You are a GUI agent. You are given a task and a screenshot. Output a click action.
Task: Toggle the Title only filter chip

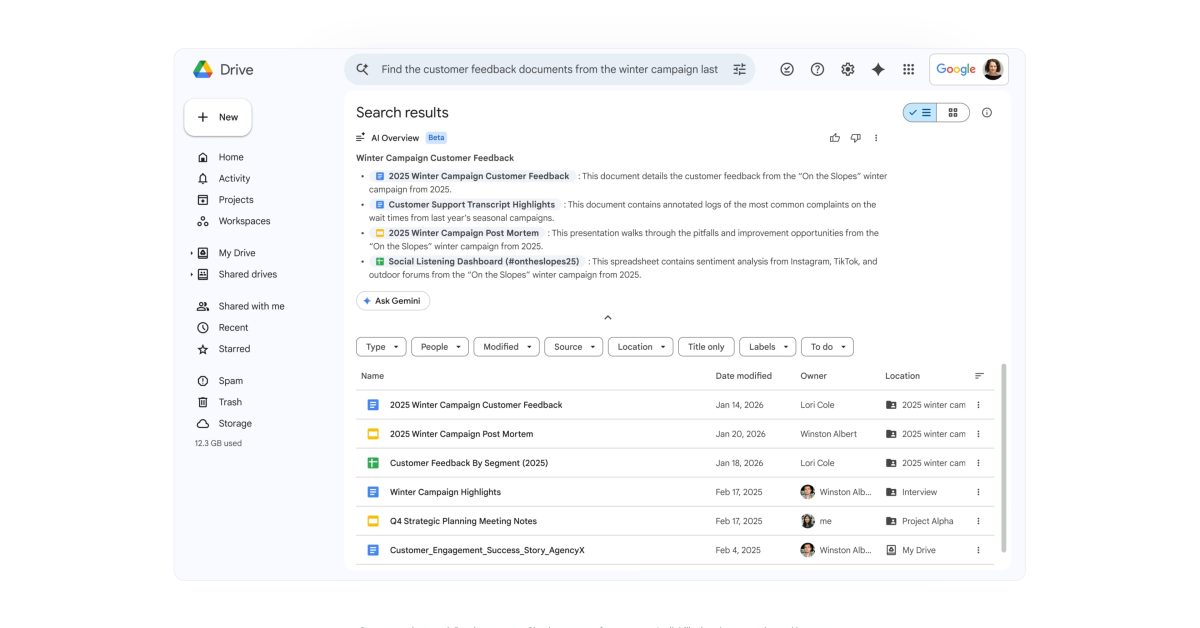coord(706,347)
